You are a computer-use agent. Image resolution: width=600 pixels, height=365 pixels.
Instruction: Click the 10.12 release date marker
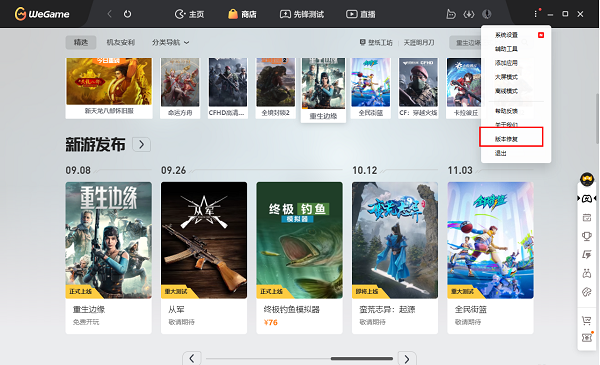pos(365,170)
